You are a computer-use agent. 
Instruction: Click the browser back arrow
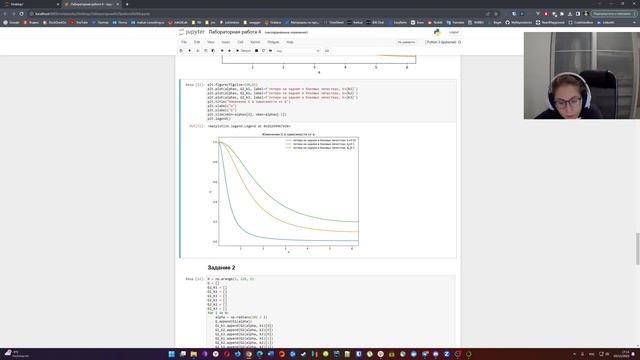[5, 13]
